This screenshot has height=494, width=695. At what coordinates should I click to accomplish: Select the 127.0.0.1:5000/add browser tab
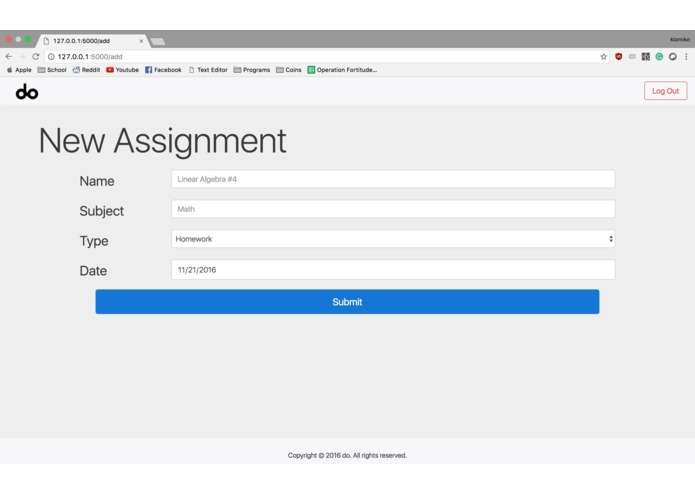click(92, 41)
